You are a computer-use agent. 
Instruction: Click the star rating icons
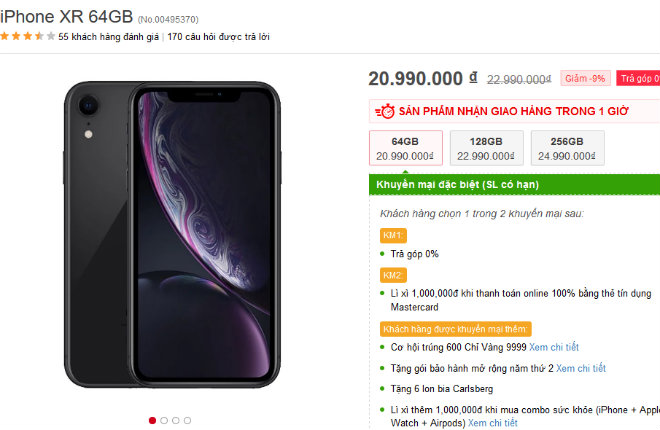27,37
